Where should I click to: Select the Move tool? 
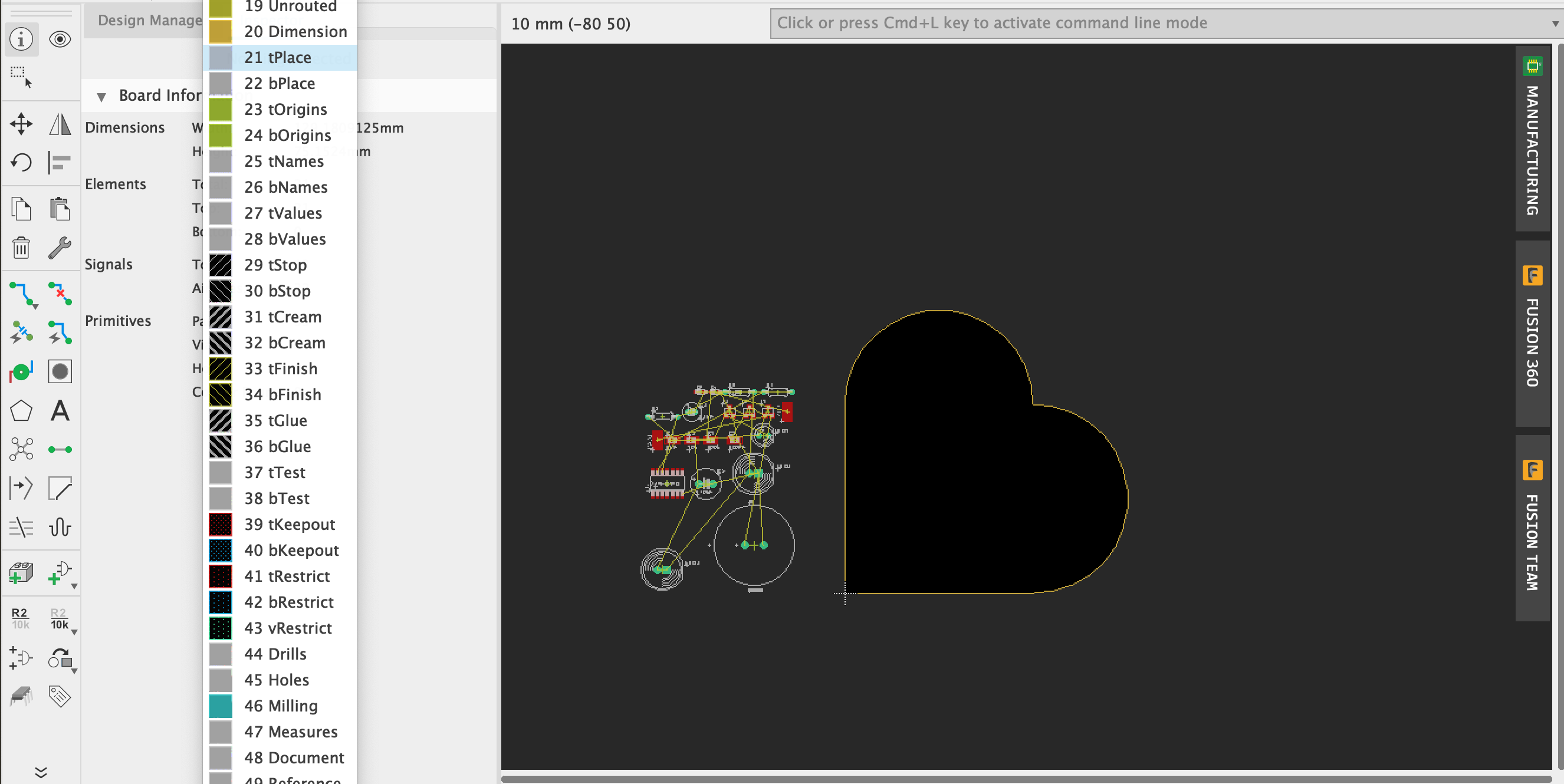(21, 124)
